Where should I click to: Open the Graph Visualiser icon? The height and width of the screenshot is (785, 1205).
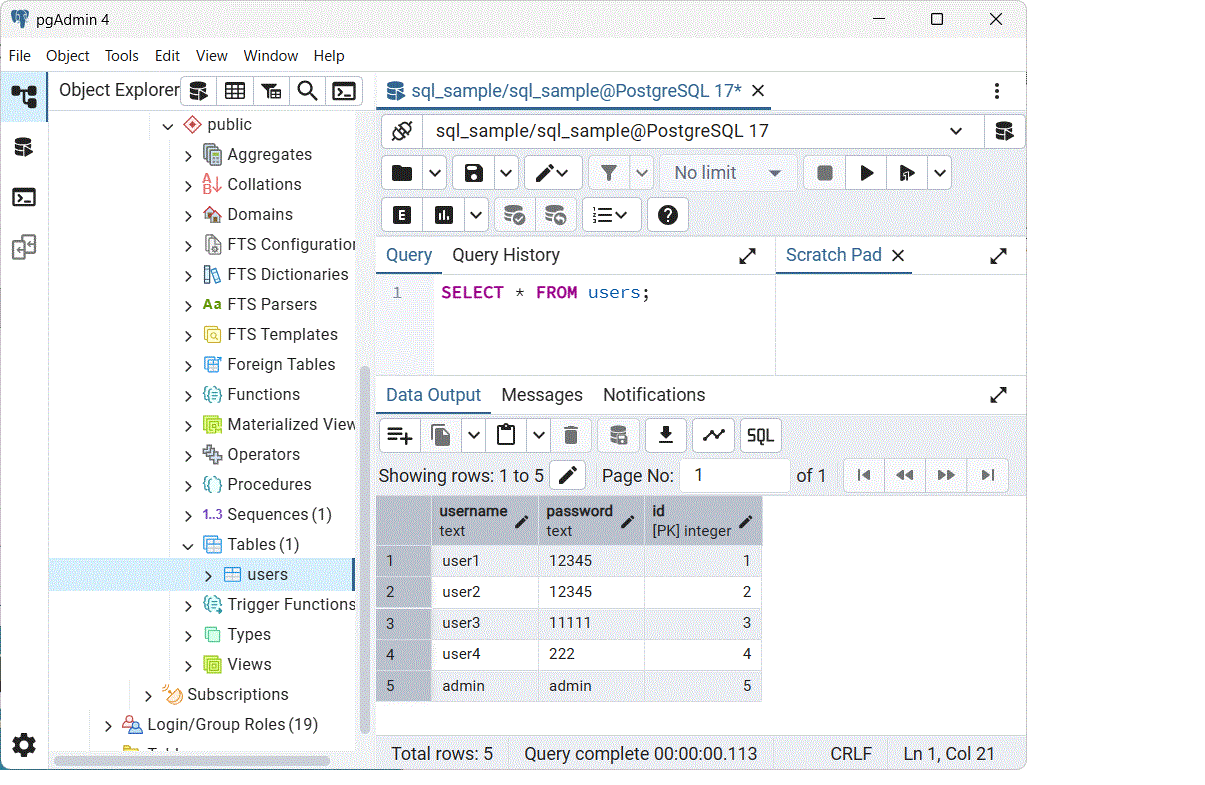pyautogui.click(x=713, y=435)
